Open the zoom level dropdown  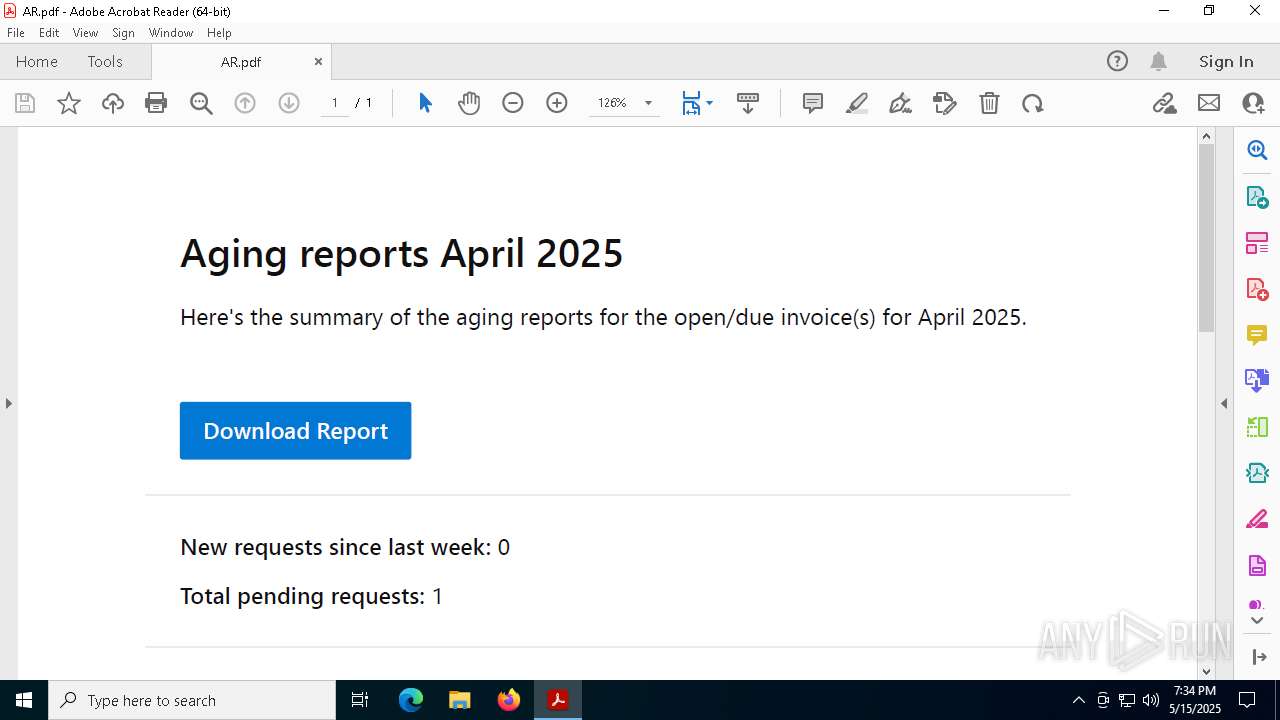(648, 103)
